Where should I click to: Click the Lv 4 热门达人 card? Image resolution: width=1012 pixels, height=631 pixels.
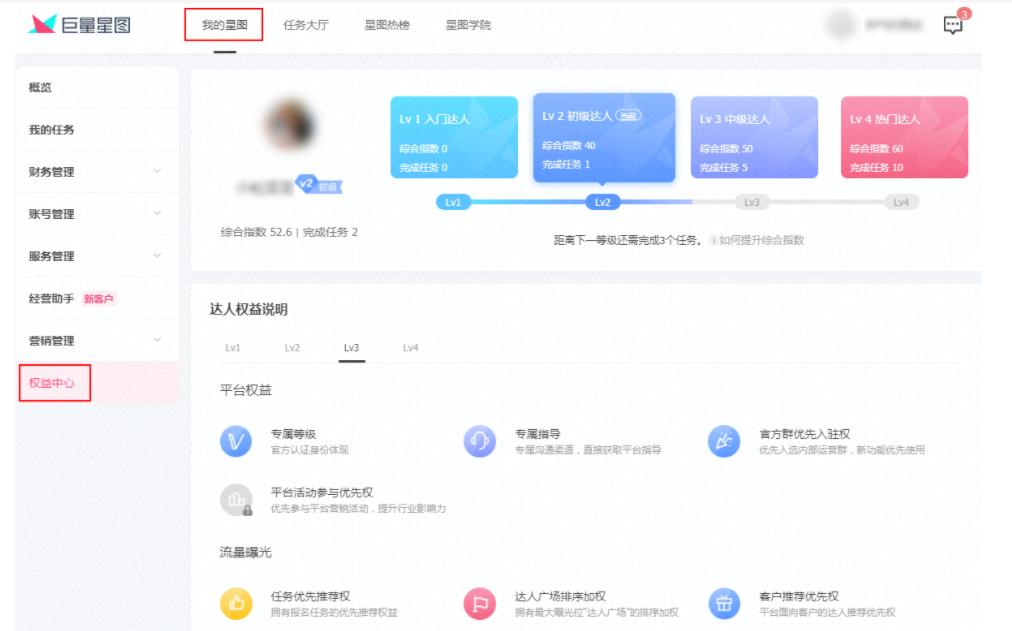point(904,137)
